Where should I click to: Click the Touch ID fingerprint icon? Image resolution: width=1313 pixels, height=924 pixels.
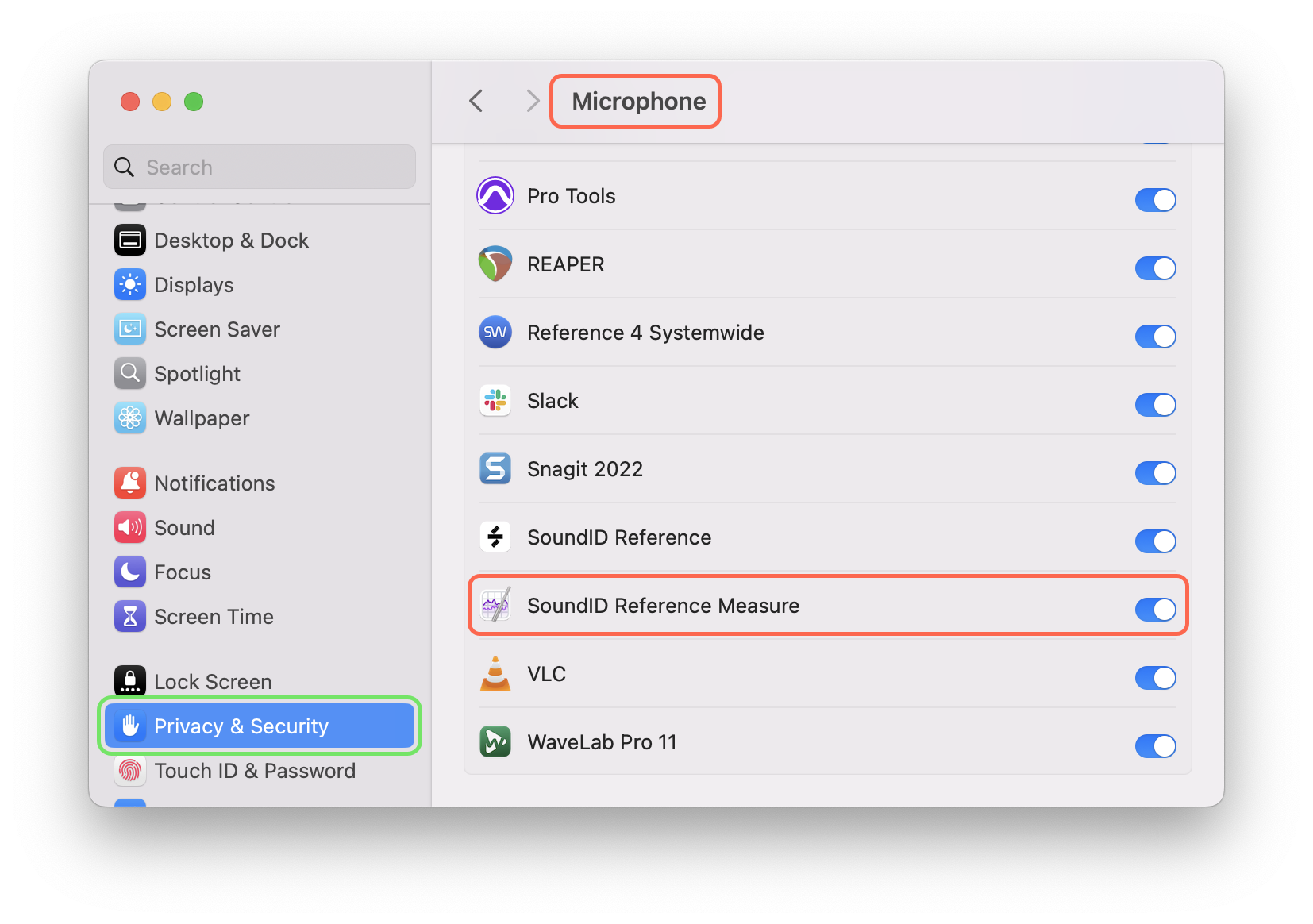point(130,771)
